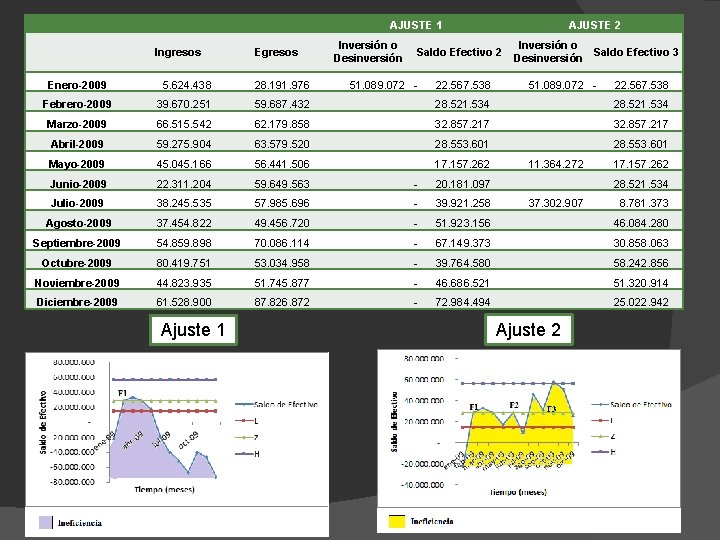Click Ingresos value "39.670.251"
Image resolution: width=720 pixels, height=540 pixels.
coord(183,104)
